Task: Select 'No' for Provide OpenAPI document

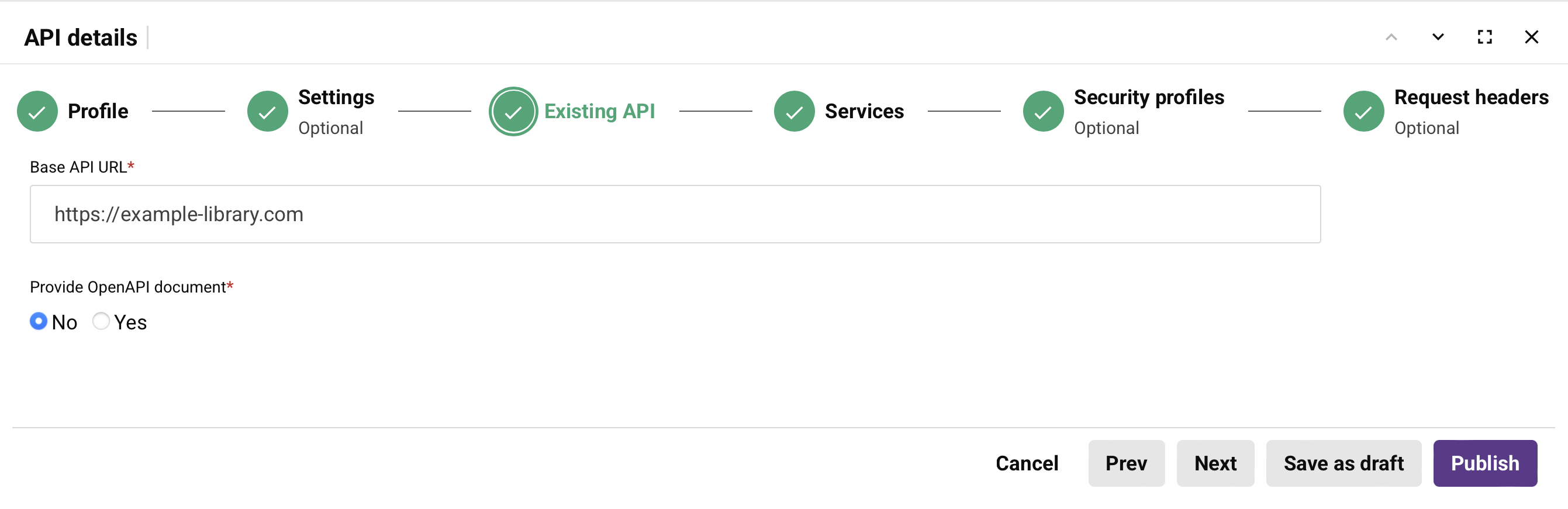Action: point(38,321)
